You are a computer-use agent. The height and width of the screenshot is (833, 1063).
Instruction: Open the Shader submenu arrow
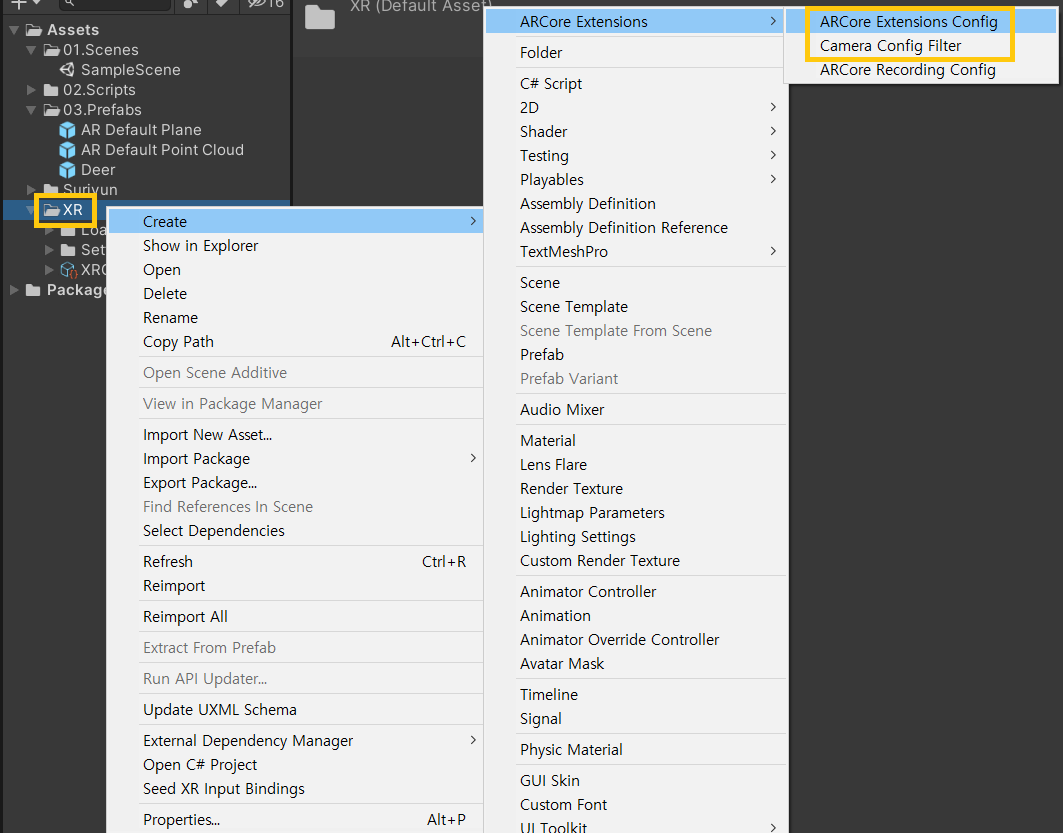tap(774, 131)
